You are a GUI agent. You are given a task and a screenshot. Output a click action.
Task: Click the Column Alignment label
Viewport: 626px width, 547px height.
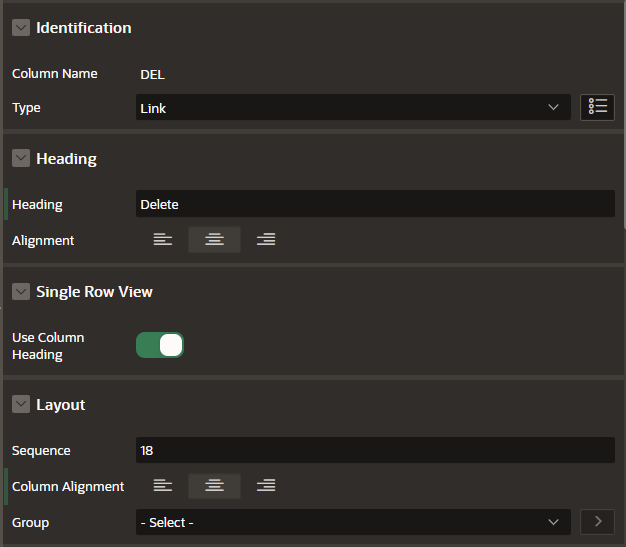pyautogui.click(x=68, y=486)
